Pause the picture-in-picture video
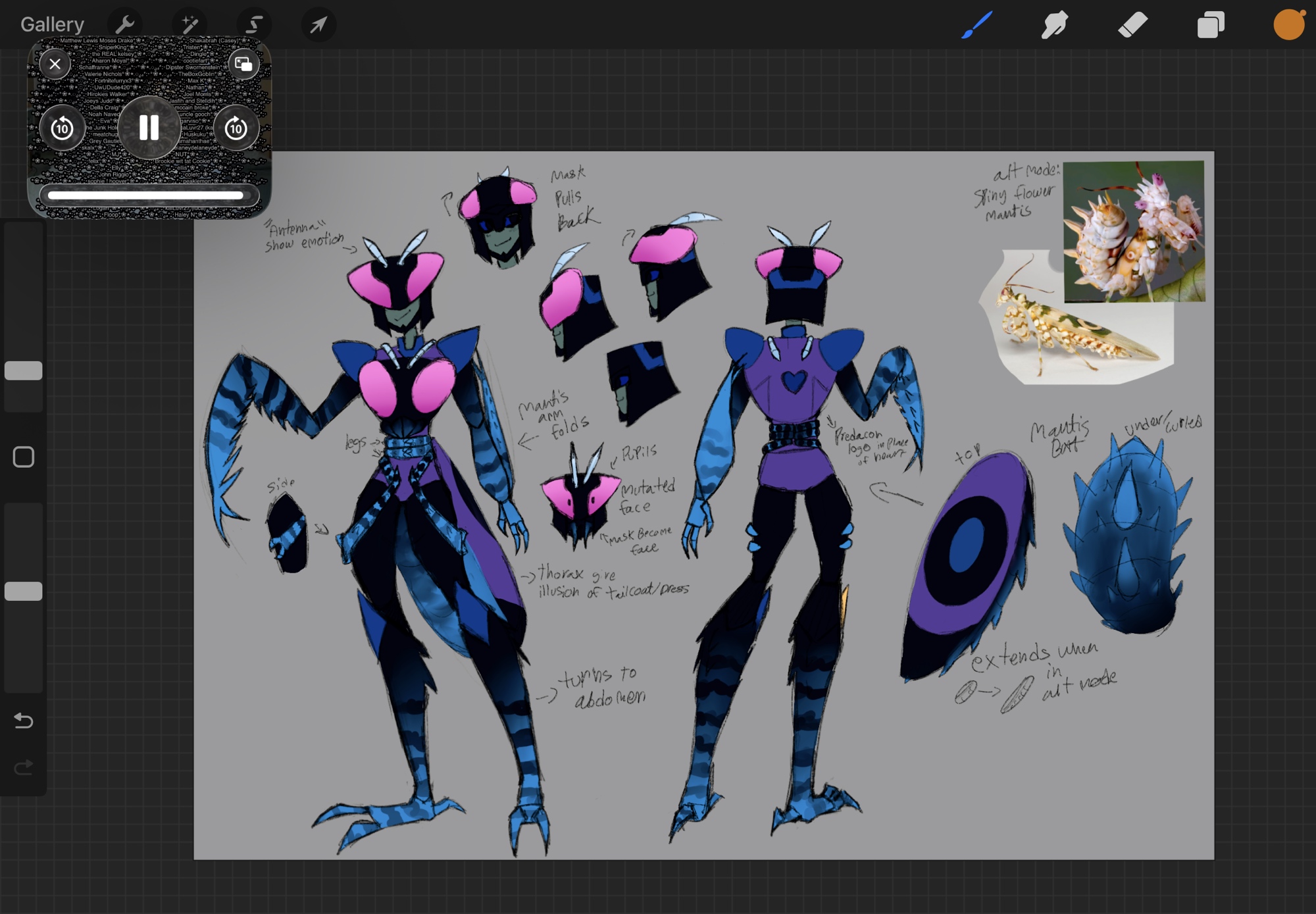 tap(149, 128)
